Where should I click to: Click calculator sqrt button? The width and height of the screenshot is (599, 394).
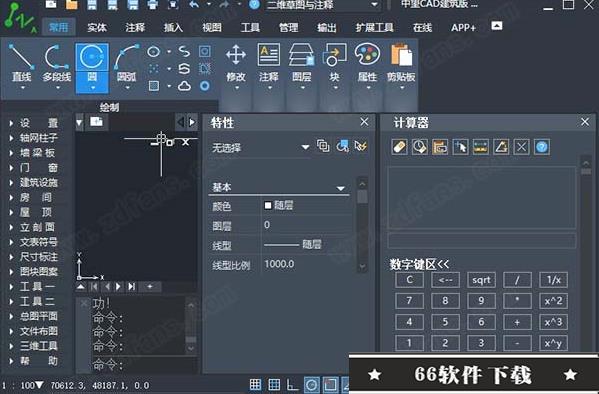point(481,280)
